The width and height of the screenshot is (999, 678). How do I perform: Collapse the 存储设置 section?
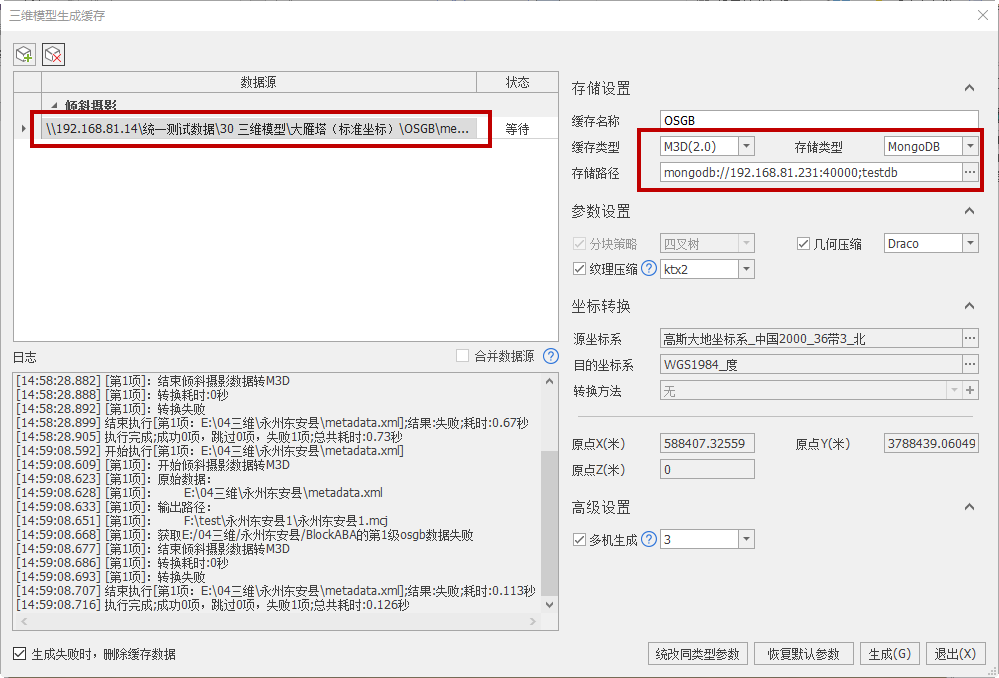tap(968, 88)
